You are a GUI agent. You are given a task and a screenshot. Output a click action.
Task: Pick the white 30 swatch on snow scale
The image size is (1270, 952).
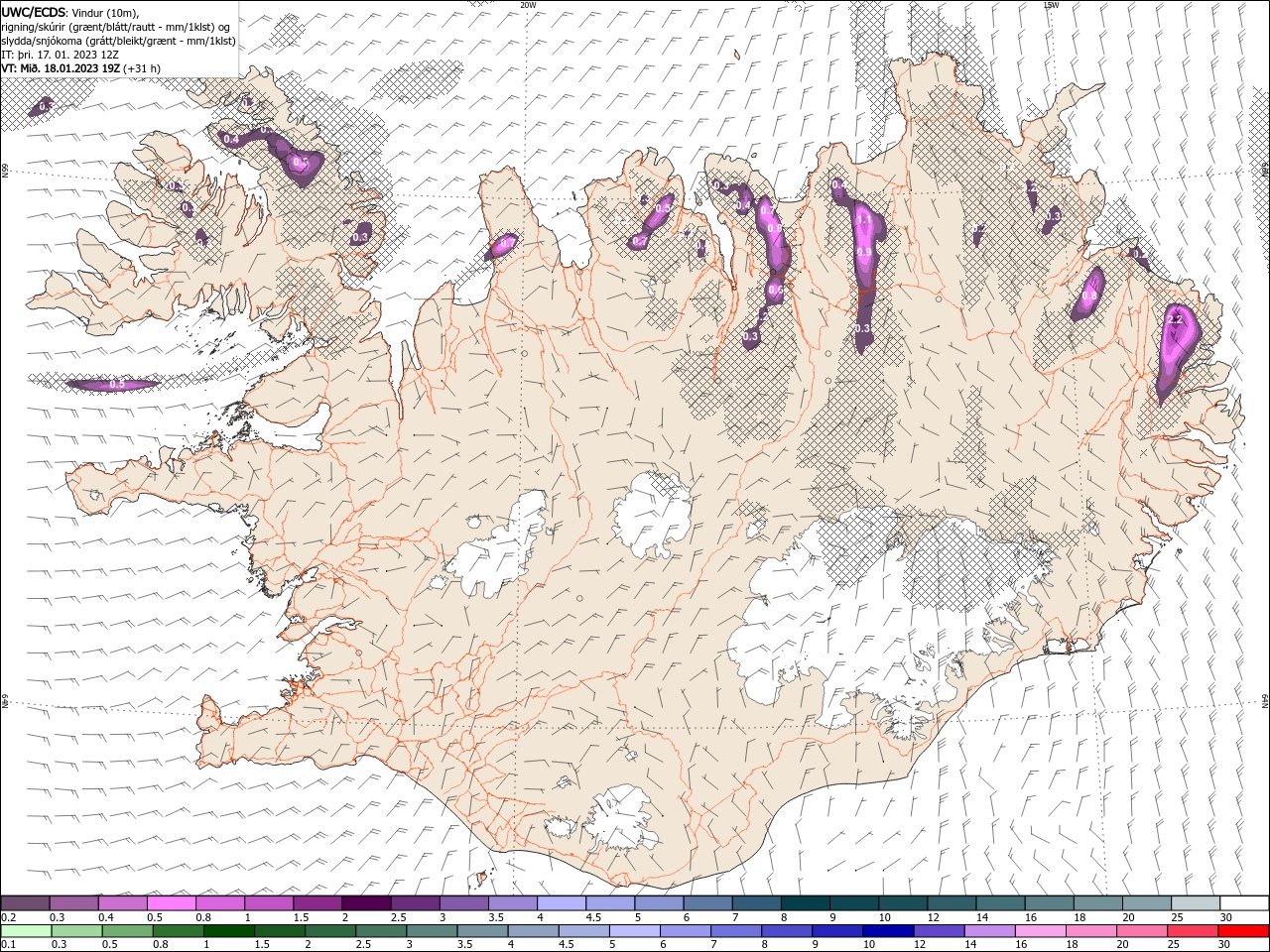click(x=1243, y=903)
